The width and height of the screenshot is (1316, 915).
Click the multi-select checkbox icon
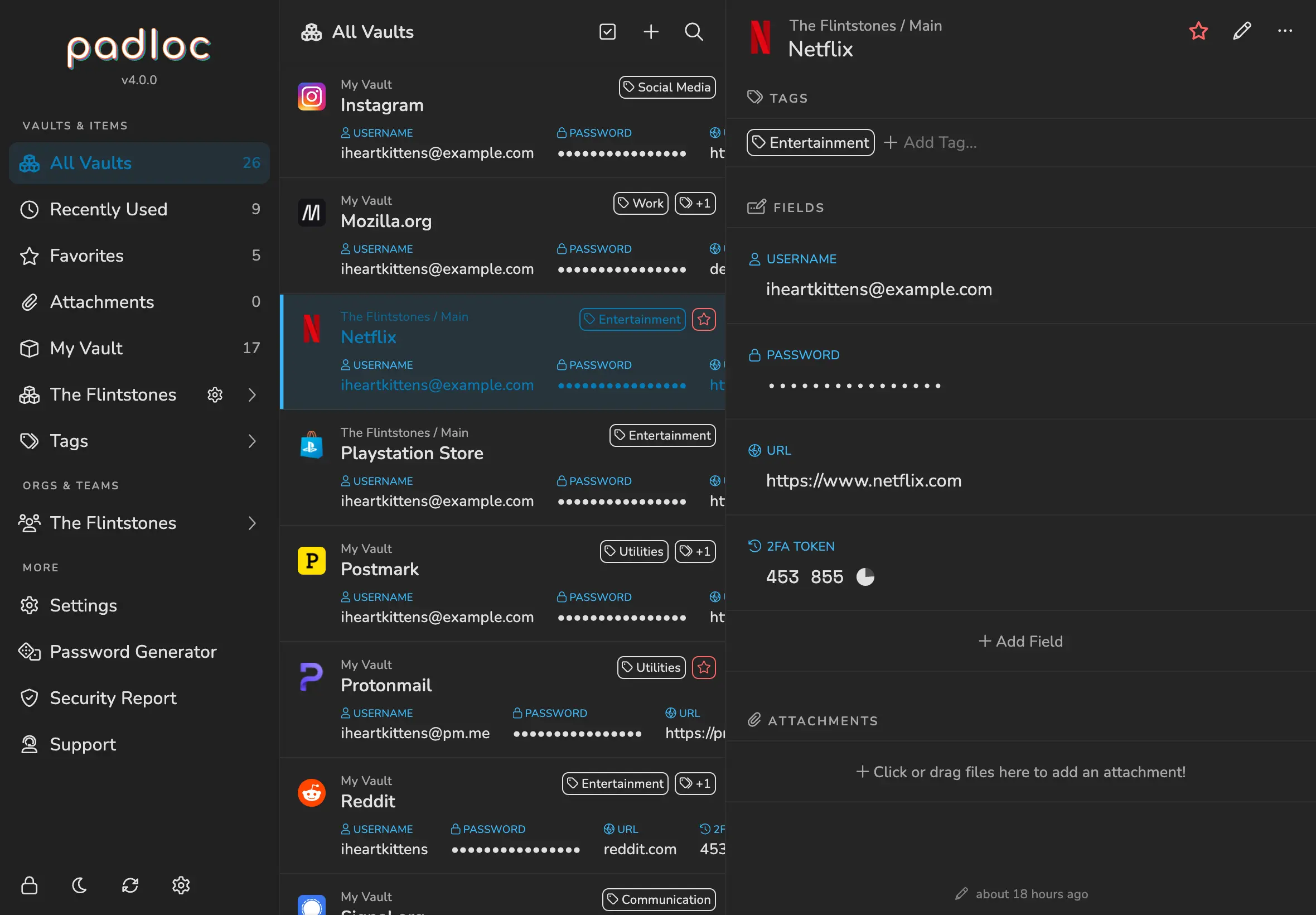[607, 32]
